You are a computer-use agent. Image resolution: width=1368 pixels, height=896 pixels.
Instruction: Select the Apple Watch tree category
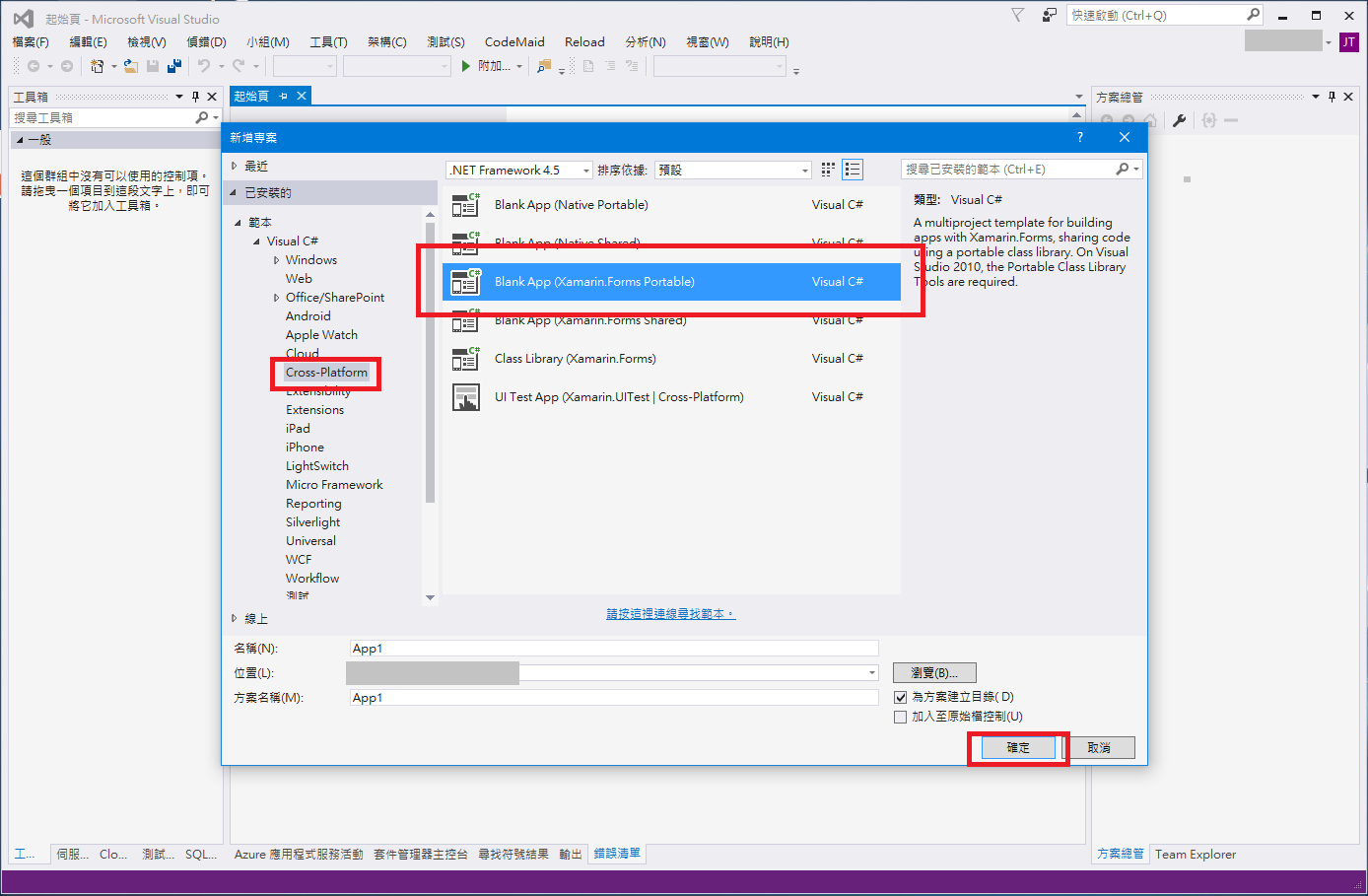(x=321, y=335)
